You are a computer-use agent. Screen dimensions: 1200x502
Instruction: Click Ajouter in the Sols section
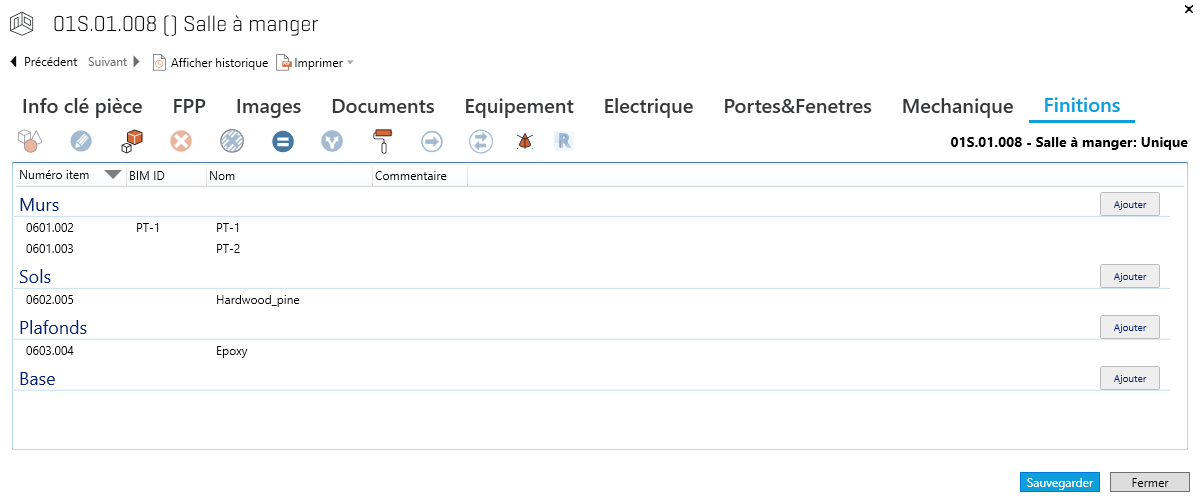(1130, 276)
